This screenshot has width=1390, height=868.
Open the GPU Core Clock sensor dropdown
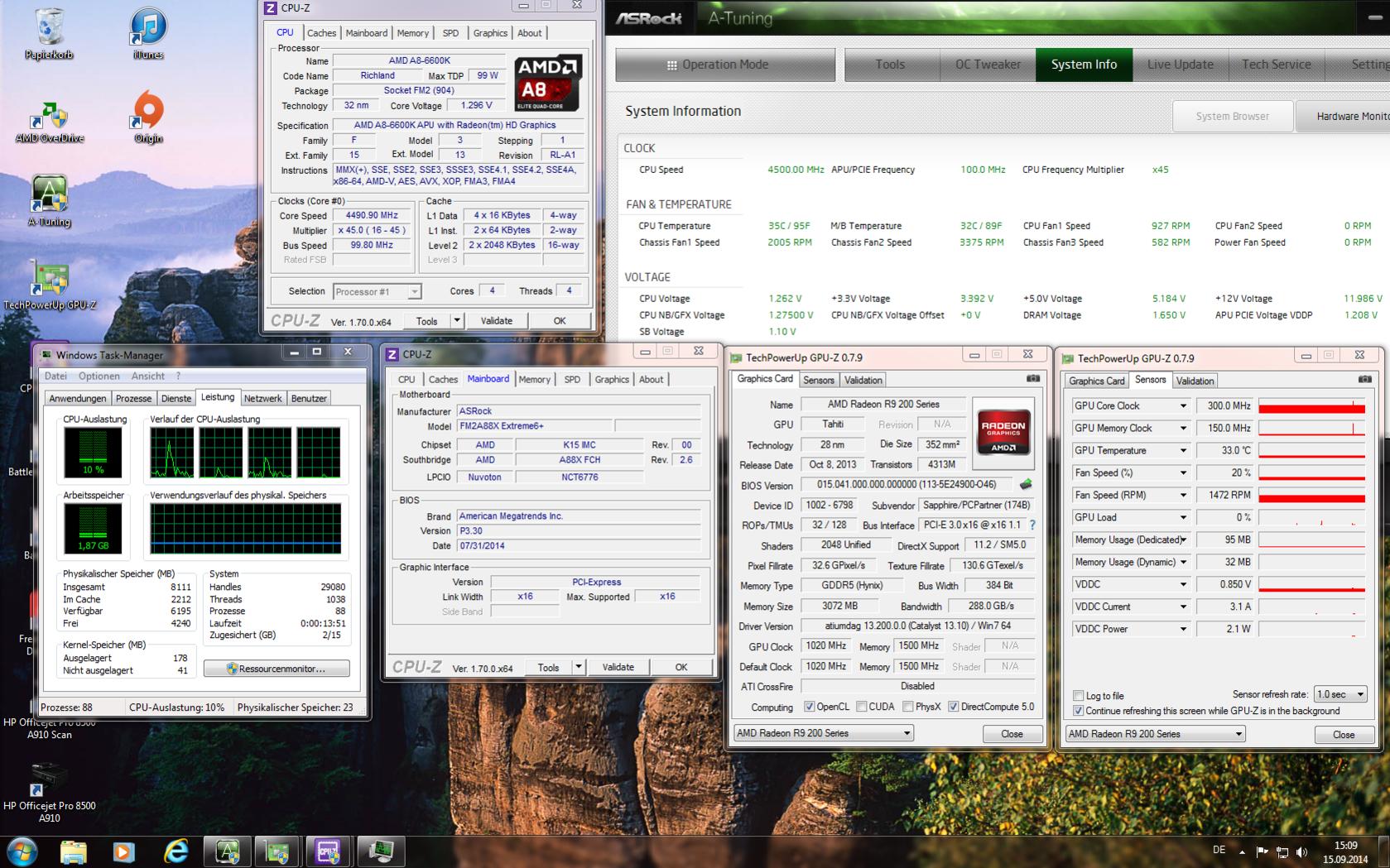point(1183,405)
